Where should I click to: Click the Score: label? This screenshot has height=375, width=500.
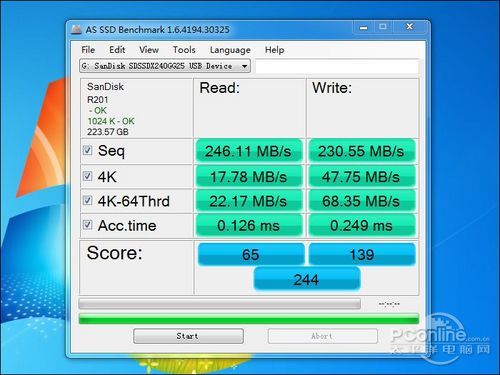point(114,253)
